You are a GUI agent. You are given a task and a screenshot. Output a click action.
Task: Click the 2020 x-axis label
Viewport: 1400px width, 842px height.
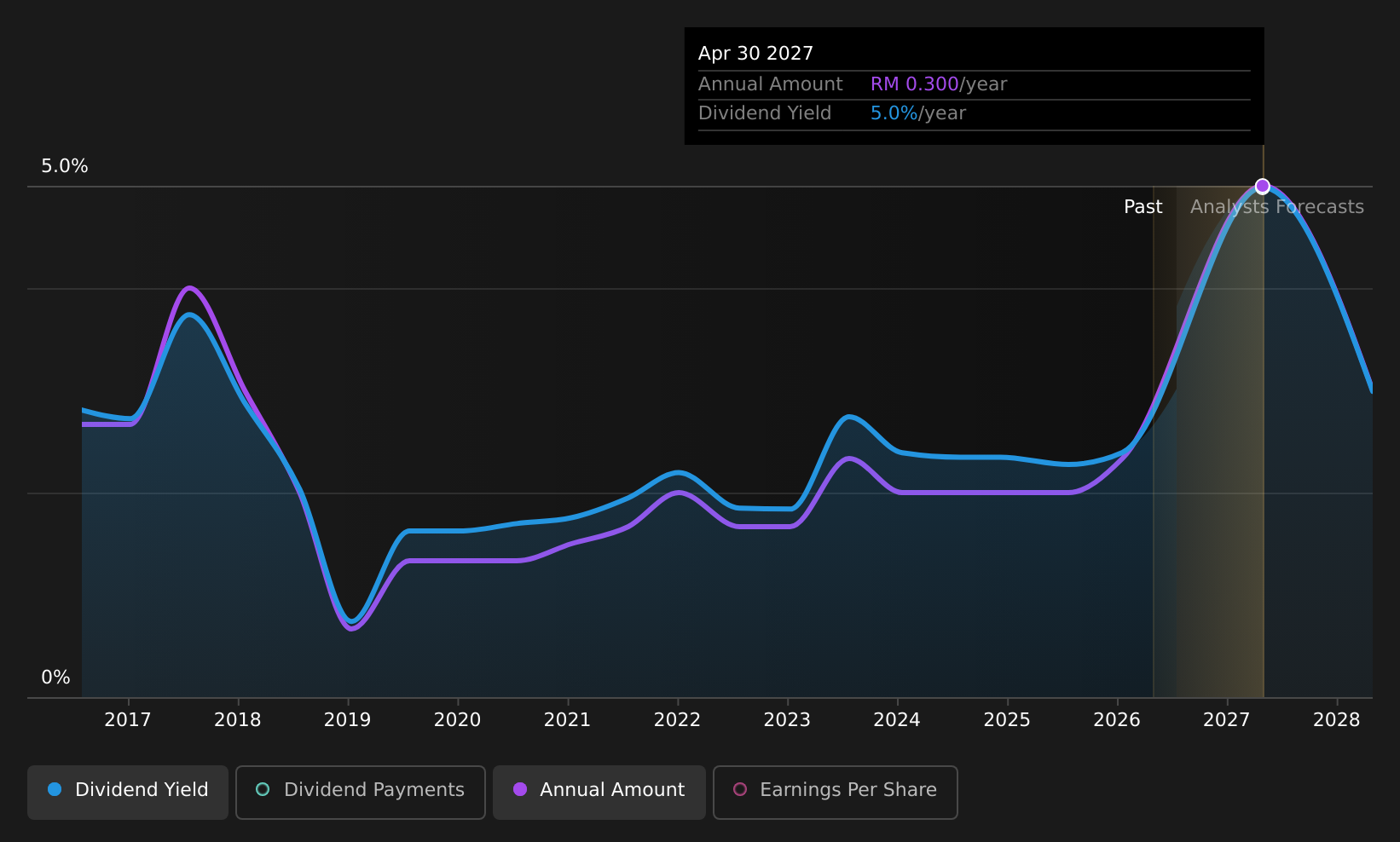click(458, 720)
